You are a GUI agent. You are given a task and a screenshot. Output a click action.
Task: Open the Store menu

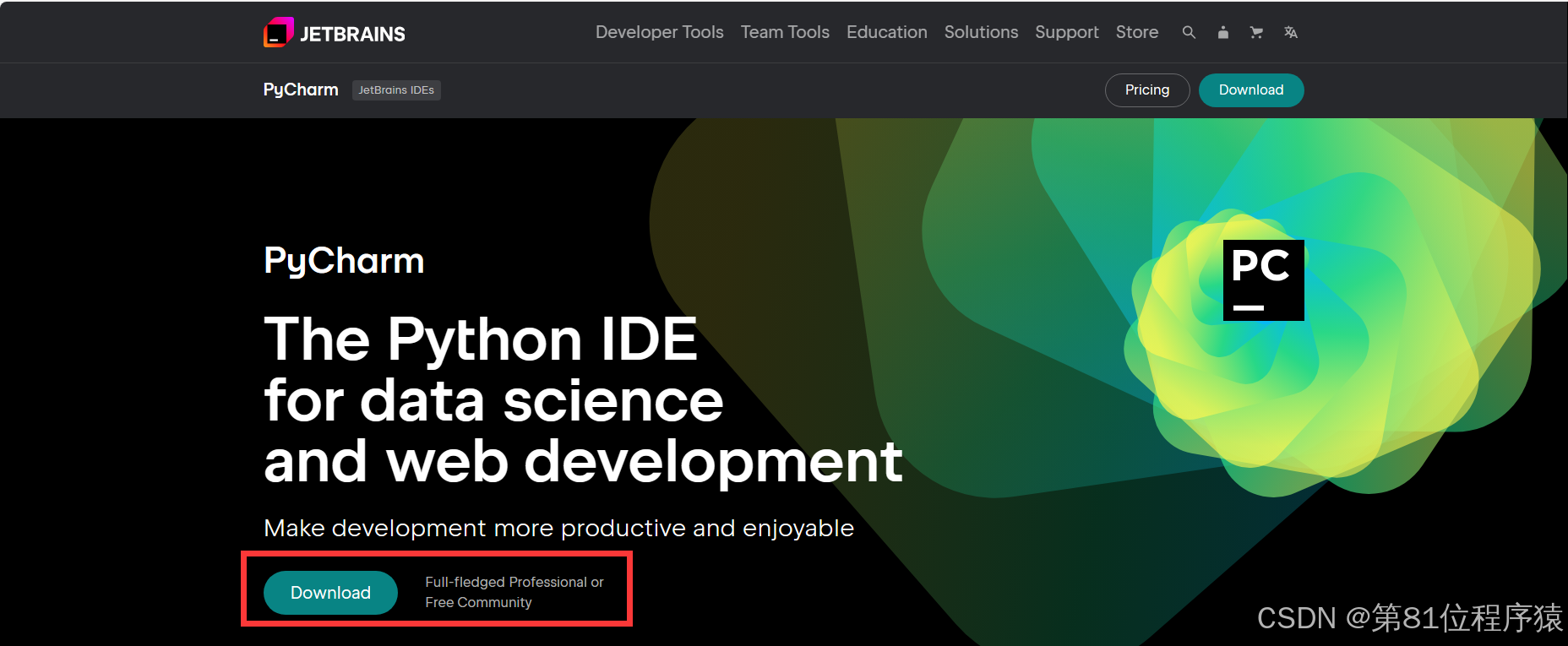(x=1136, y=32)
